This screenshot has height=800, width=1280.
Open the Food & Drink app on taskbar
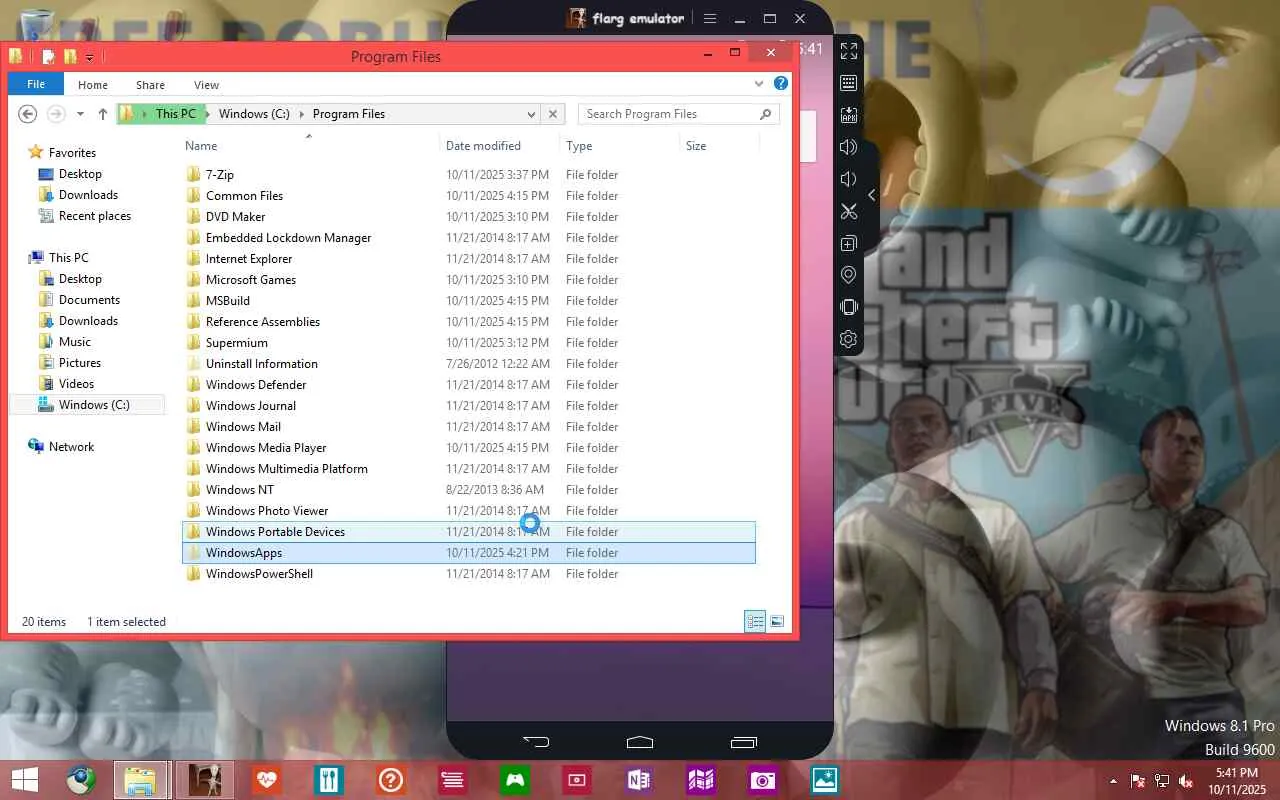(329, 780)
